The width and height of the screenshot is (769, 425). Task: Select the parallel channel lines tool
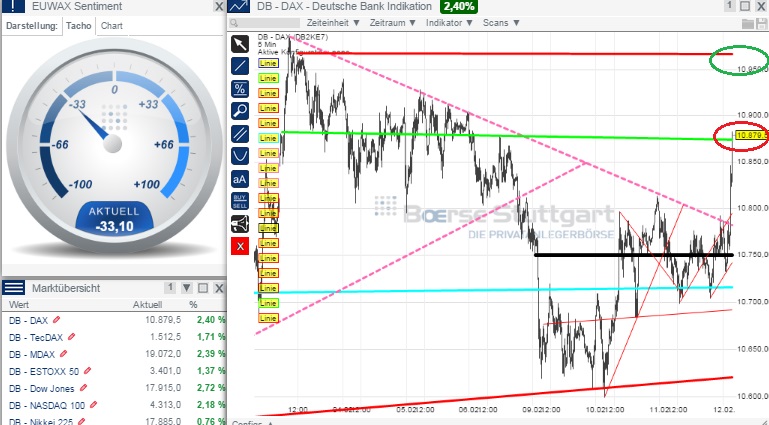point(240,134)
